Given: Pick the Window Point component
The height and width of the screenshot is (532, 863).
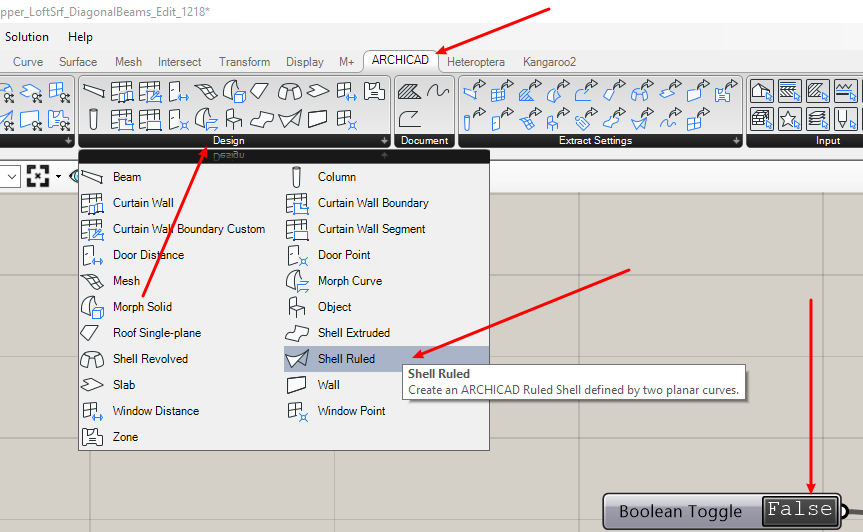Looking at the screenshot, I should point(351,411).
